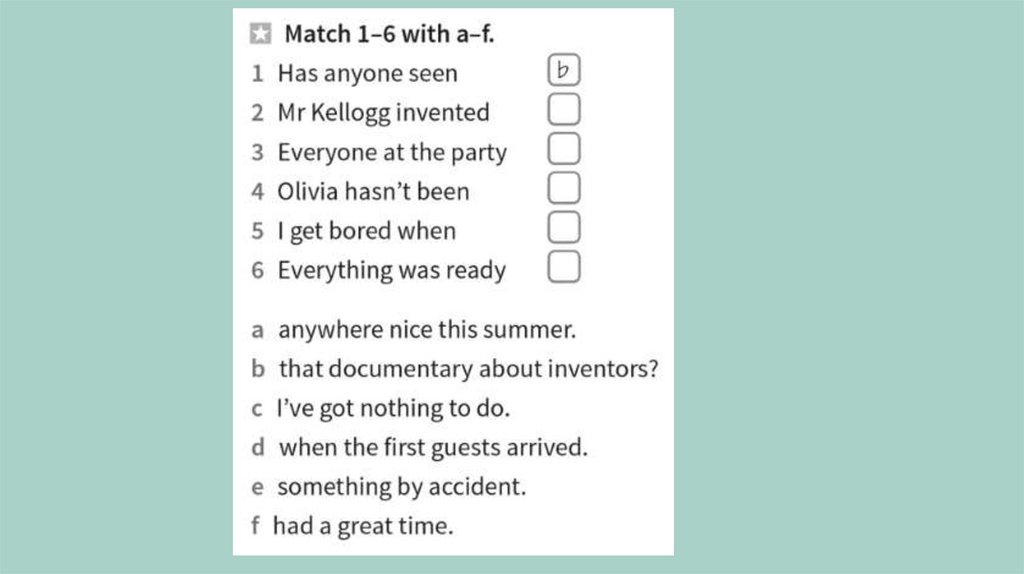Mark the box next to 'Everything was ready'
Image resolution: width=1024 pixels, height=574 pixels.
click(564, 268)
